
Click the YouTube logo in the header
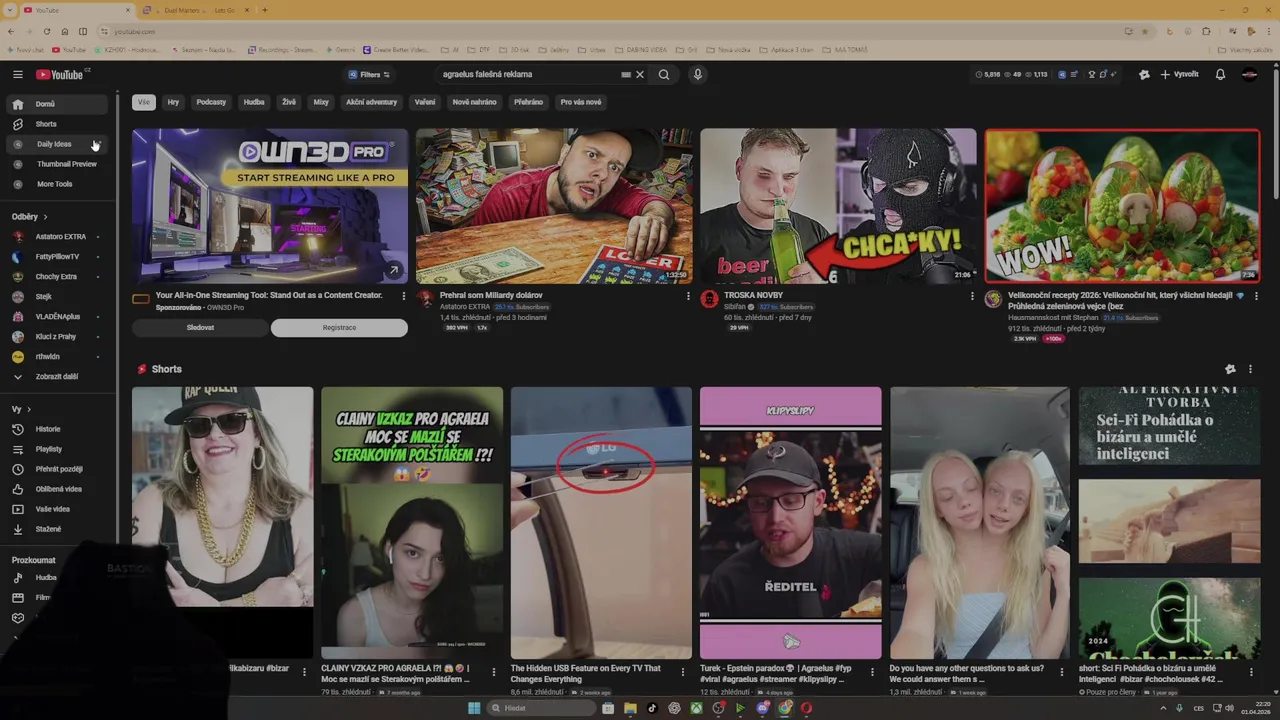click(x=60, y=75)
